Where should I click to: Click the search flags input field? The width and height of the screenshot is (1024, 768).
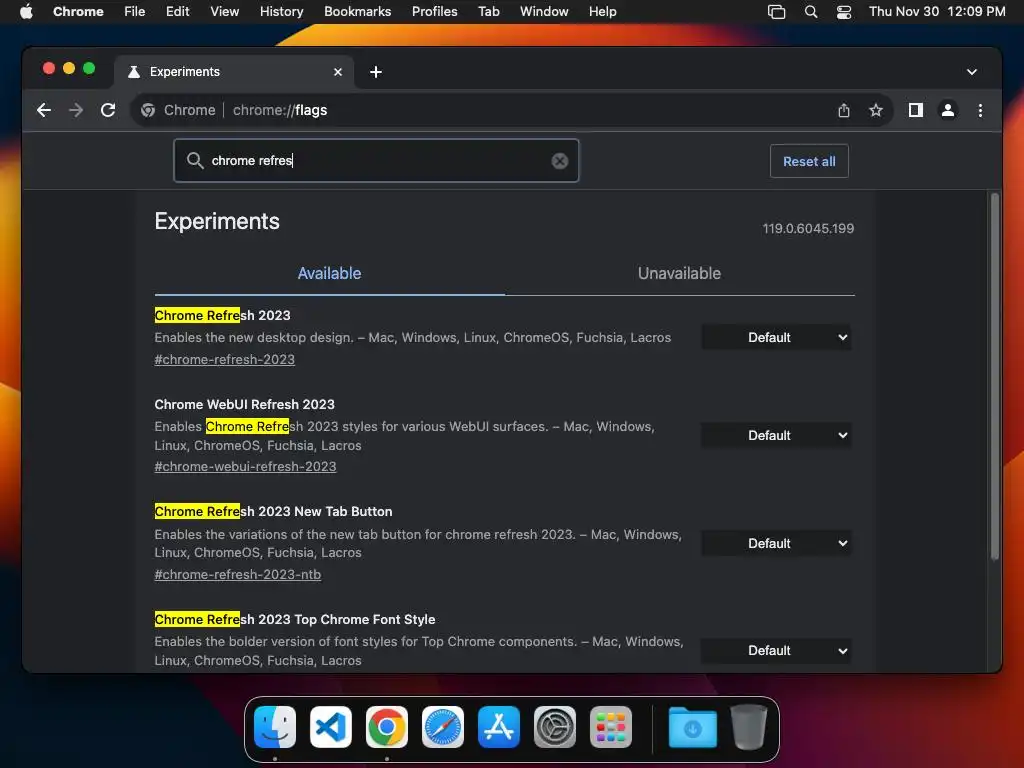pyautogui.click(x=376, y=161)
